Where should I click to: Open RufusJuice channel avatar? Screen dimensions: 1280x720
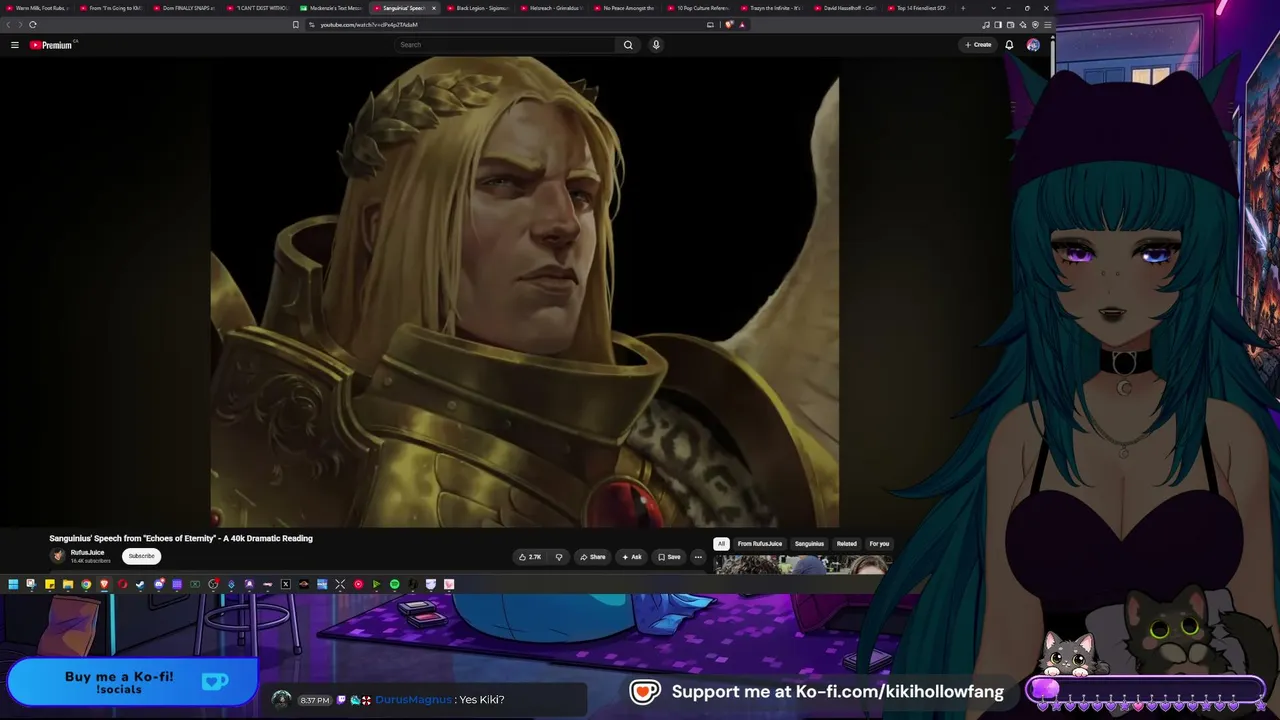pyautogui.click(x=58, y=556)
